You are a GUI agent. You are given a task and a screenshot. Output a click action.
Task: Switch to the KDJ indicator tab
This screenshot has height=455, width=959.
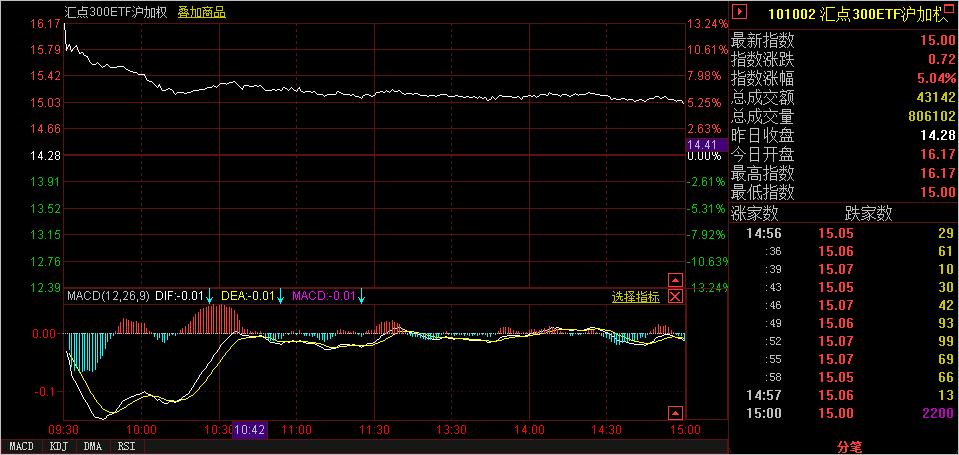point(59,446)
